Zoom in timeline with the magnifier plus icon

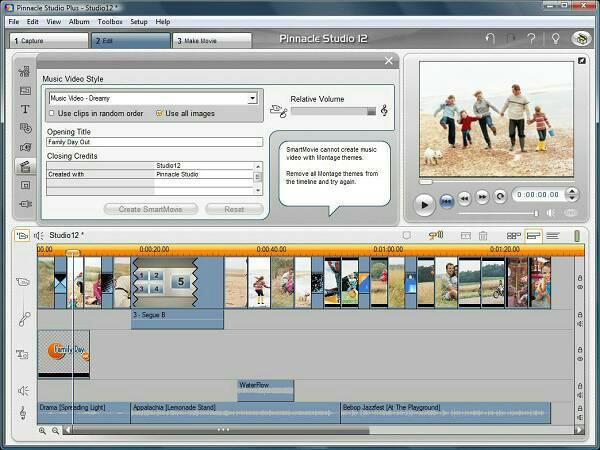click(x=43, y=430)
